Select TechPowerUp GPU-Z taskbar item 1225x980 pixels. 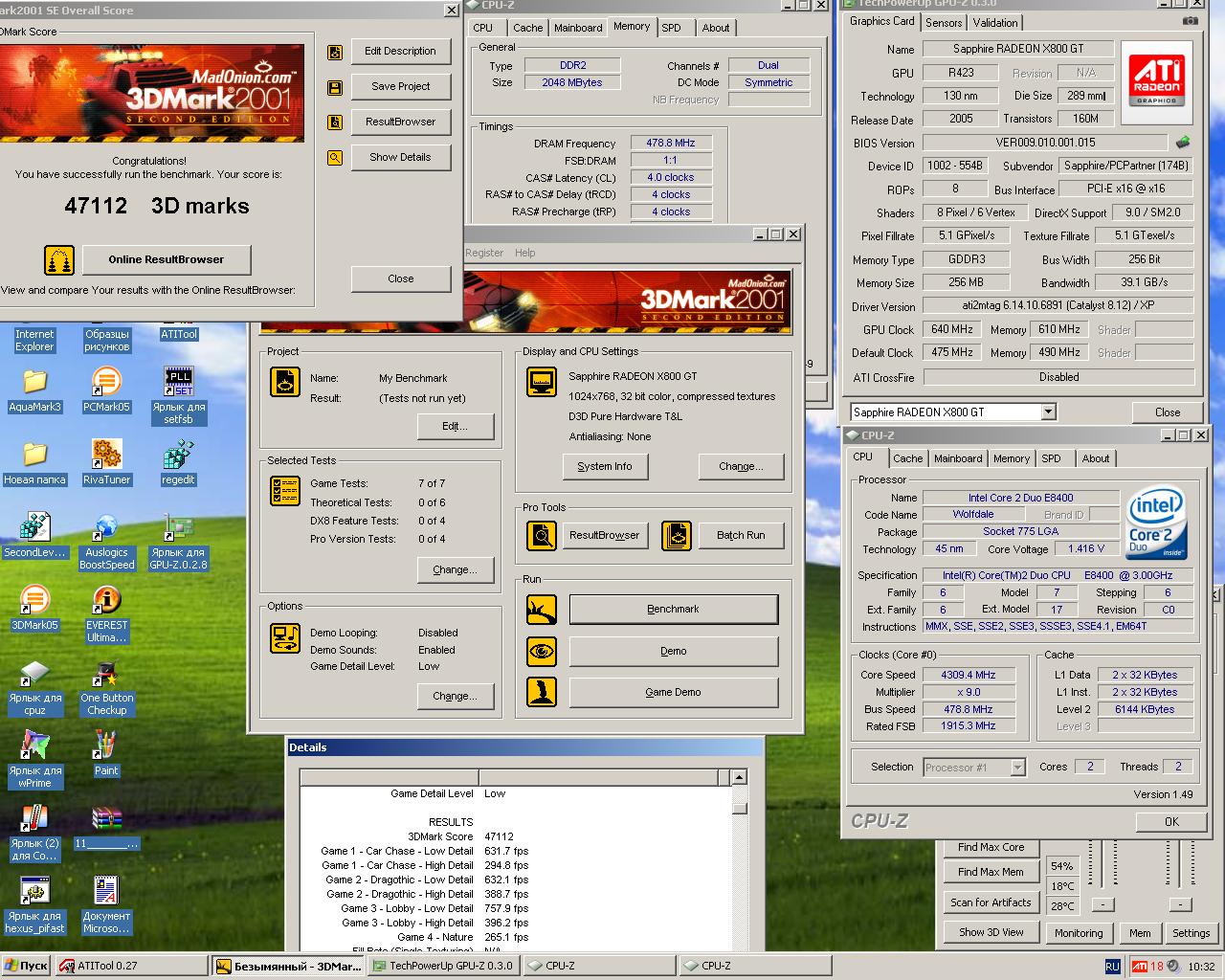(x=443, y=967)
